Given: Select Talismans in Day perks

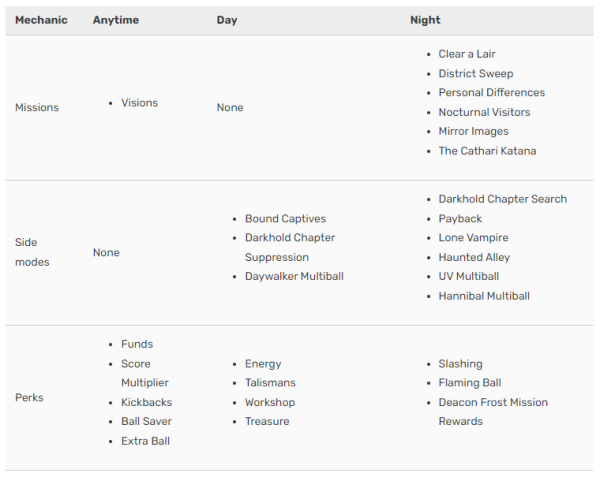Looking at the screenshot, I should pos(270,383).
